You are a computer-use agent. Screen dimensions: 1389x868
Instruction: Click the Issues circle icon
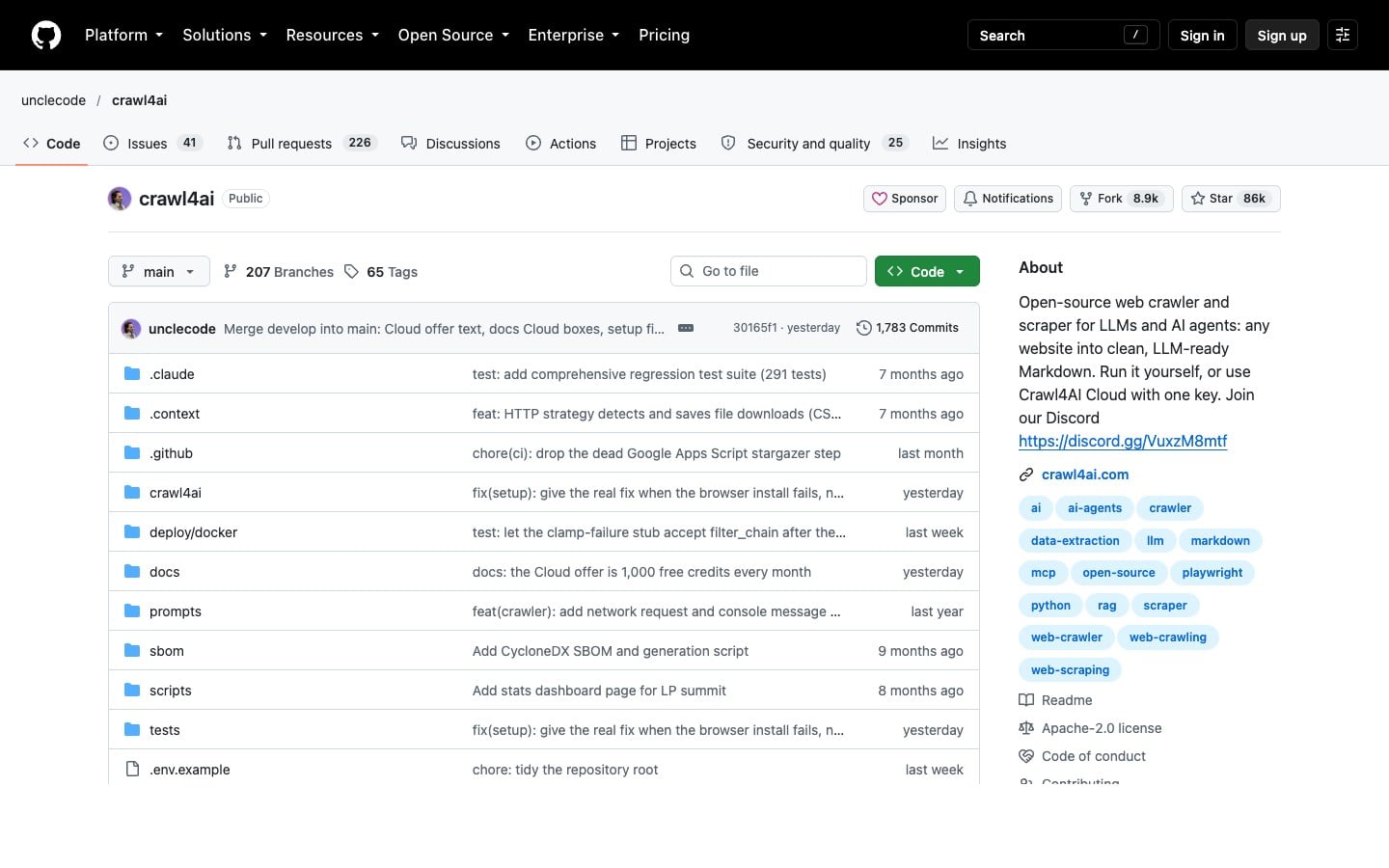(x=111, y=143)
